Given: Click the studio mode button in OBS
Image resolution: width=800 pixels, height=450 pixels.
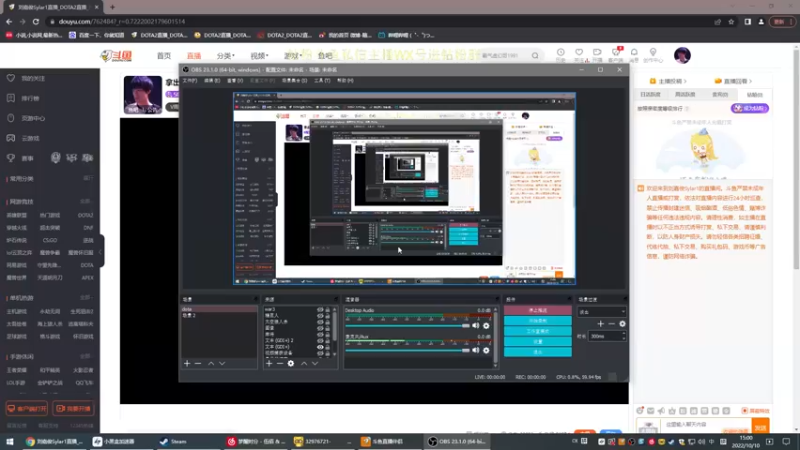Looking at the screenshot, I should (538, 331).
